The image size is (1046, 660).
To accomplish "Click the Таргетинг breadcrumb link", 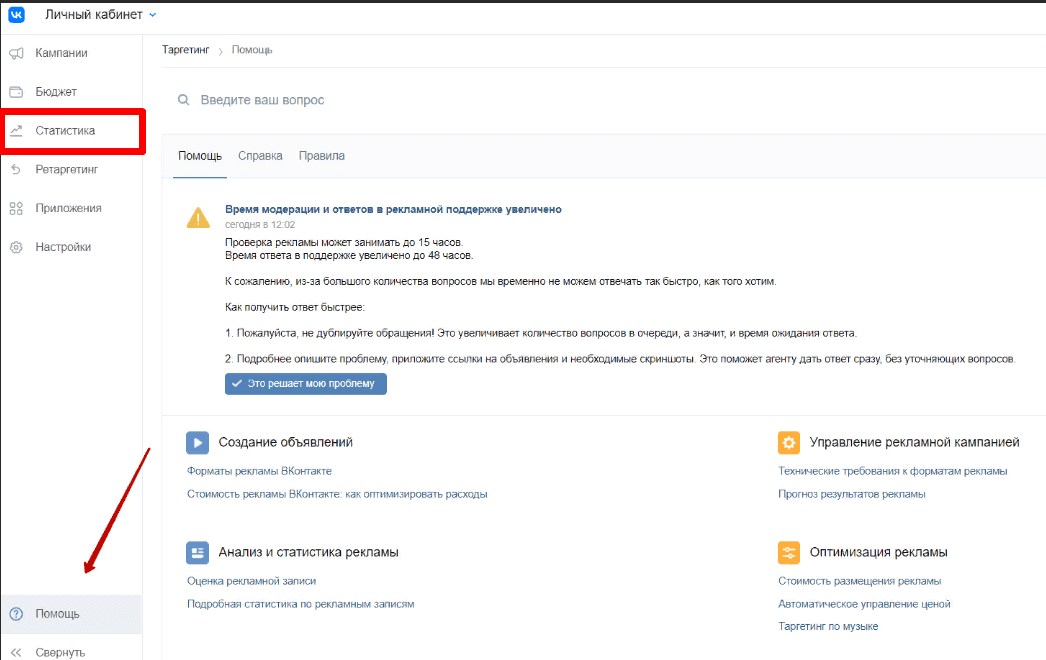I will (186, 50).
